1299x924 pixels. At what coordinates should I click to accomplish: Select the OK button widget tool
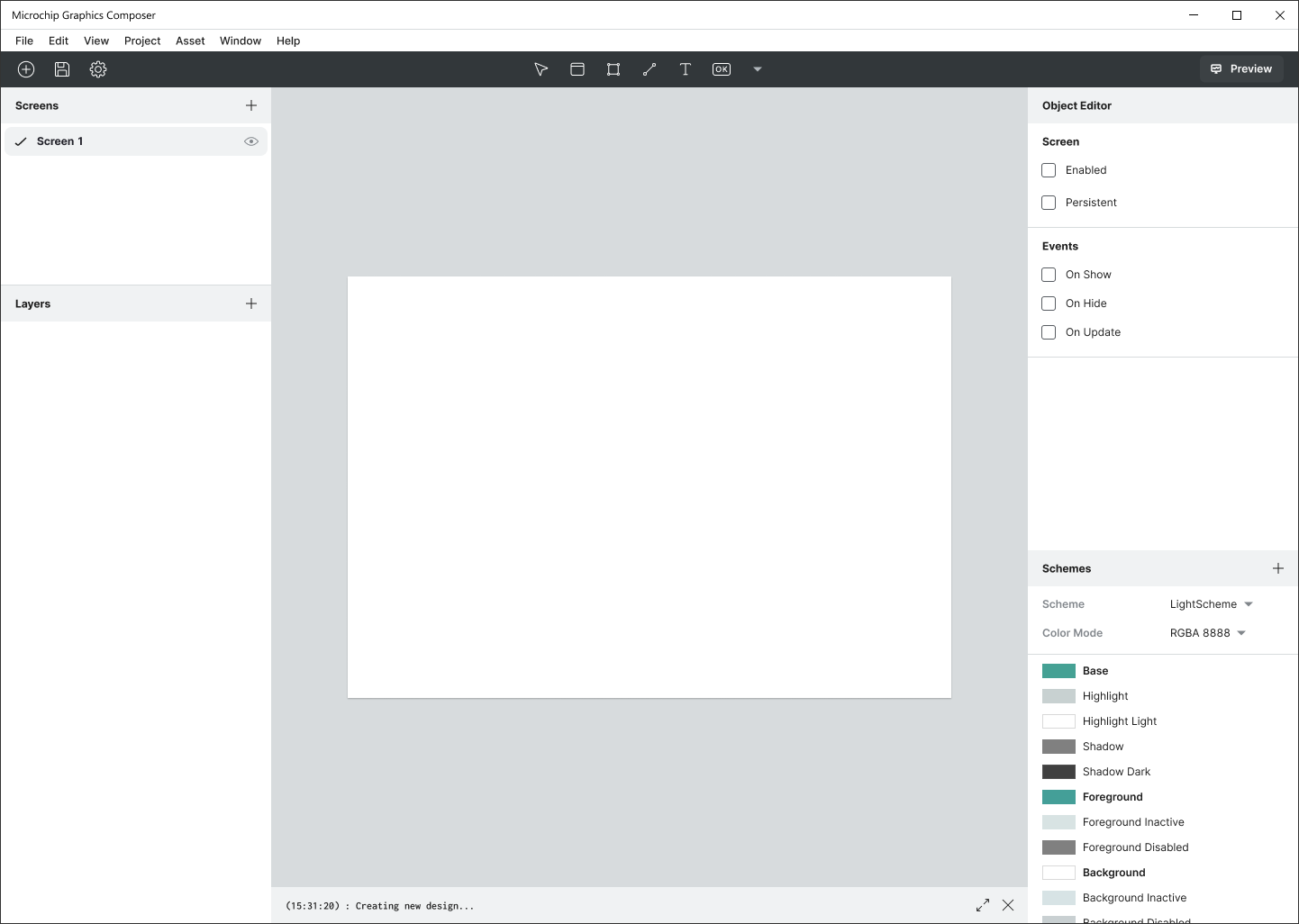click(x=722, y=69)
